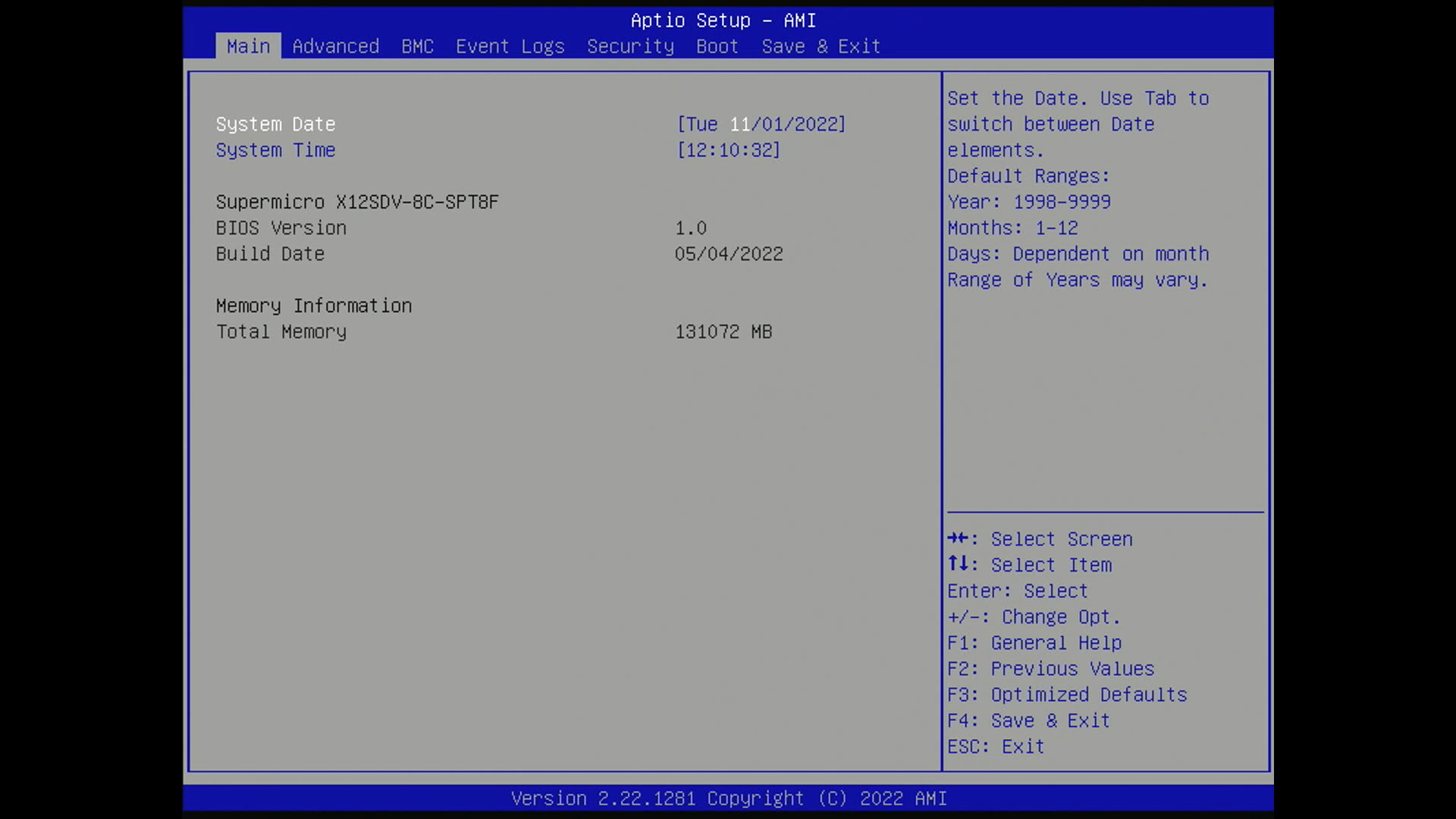Go to the Security tab
This screenshot has height=819, width=1456.
630,46
